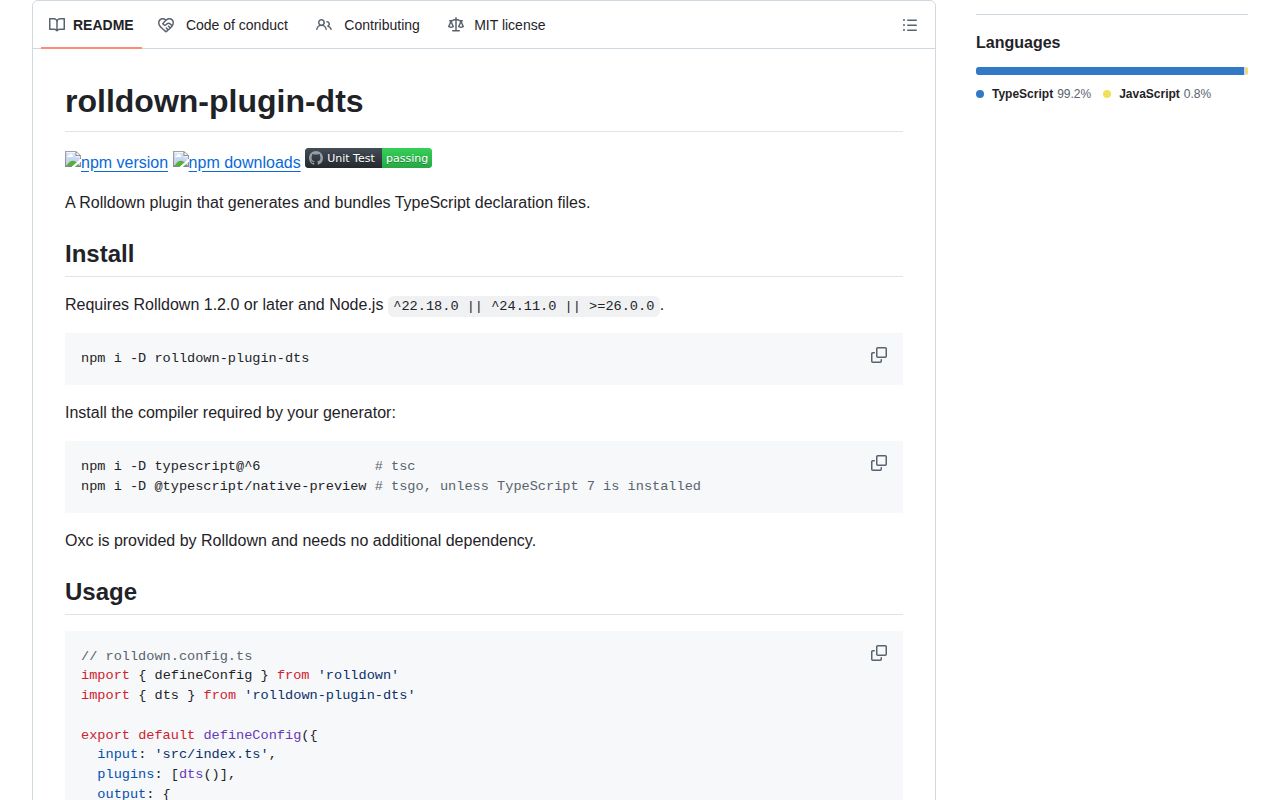Viewport: 1280px width, 800px height.
Task: Switch to Code of conduct tab
Action: pos(223,25)
